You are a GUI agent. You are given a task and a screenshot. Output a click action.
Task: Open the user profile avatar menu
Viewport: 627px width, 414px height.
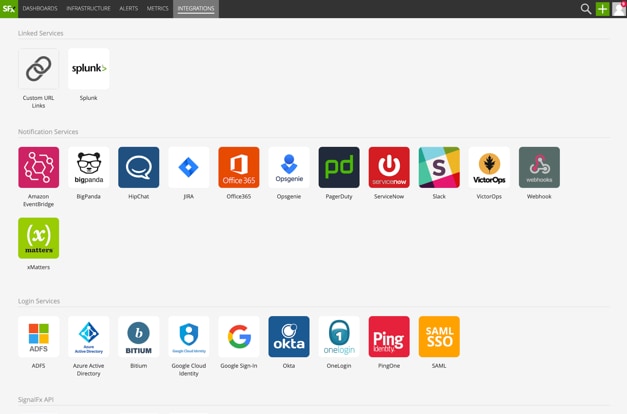[x=619, y=9]
